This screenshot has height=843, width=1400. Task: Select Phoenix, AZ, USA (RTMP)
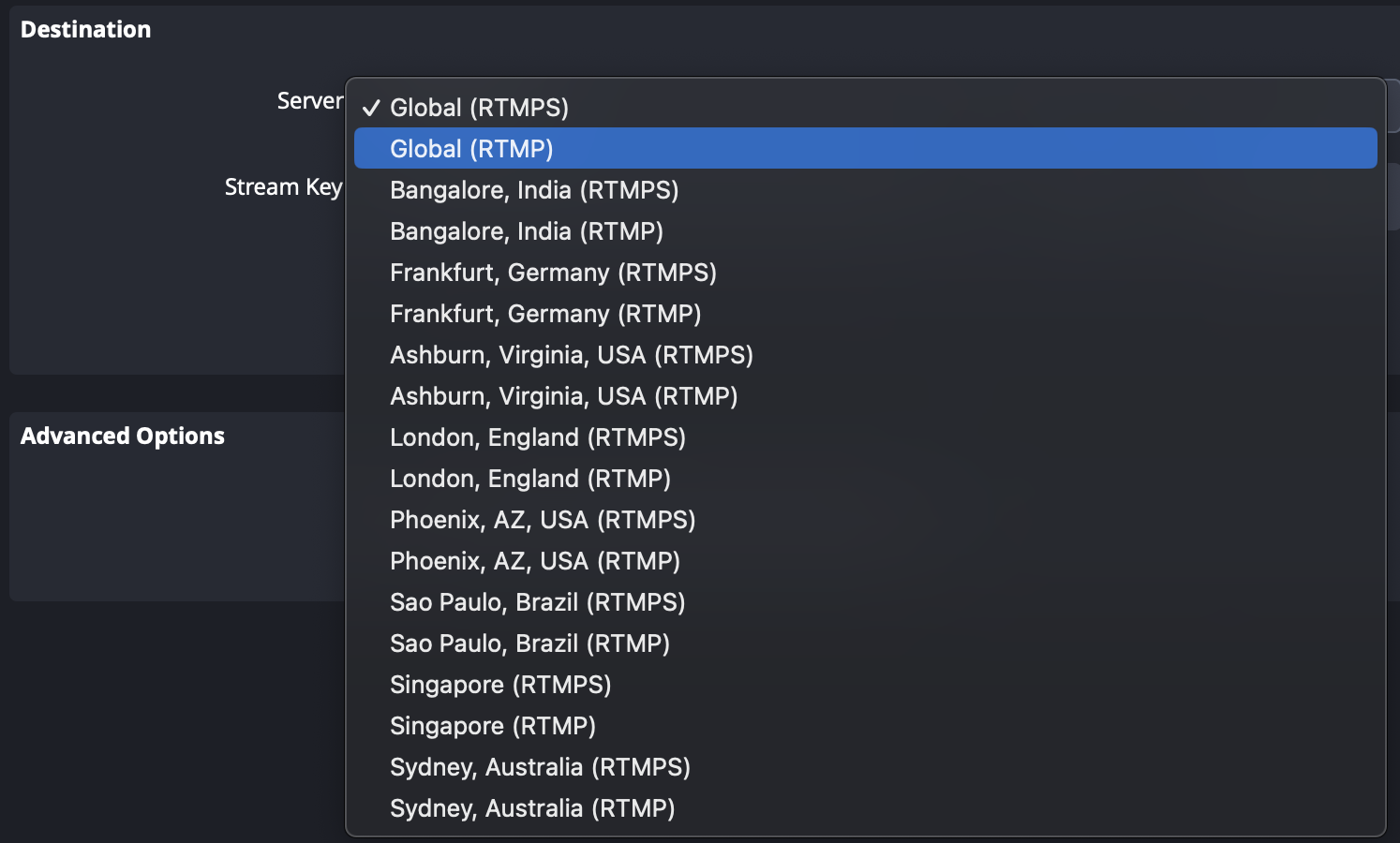click(x=535, y=561)
